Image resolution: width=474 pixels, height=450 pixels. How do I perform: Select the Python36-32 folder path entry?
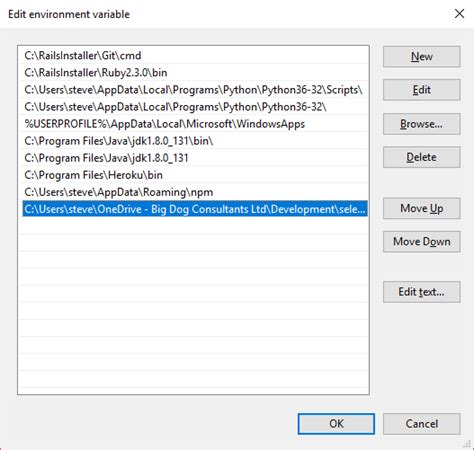pos(195,107)
